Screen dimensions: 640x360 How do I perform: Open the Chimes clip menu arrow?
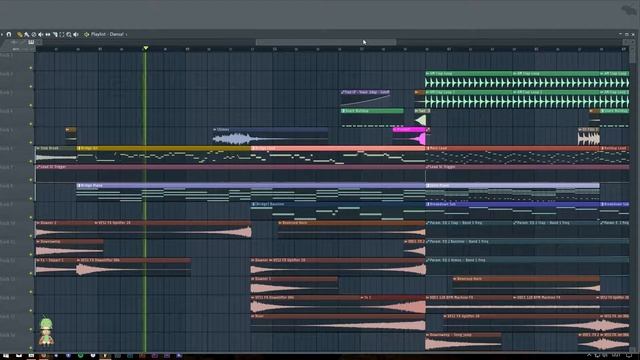(215, 130)
